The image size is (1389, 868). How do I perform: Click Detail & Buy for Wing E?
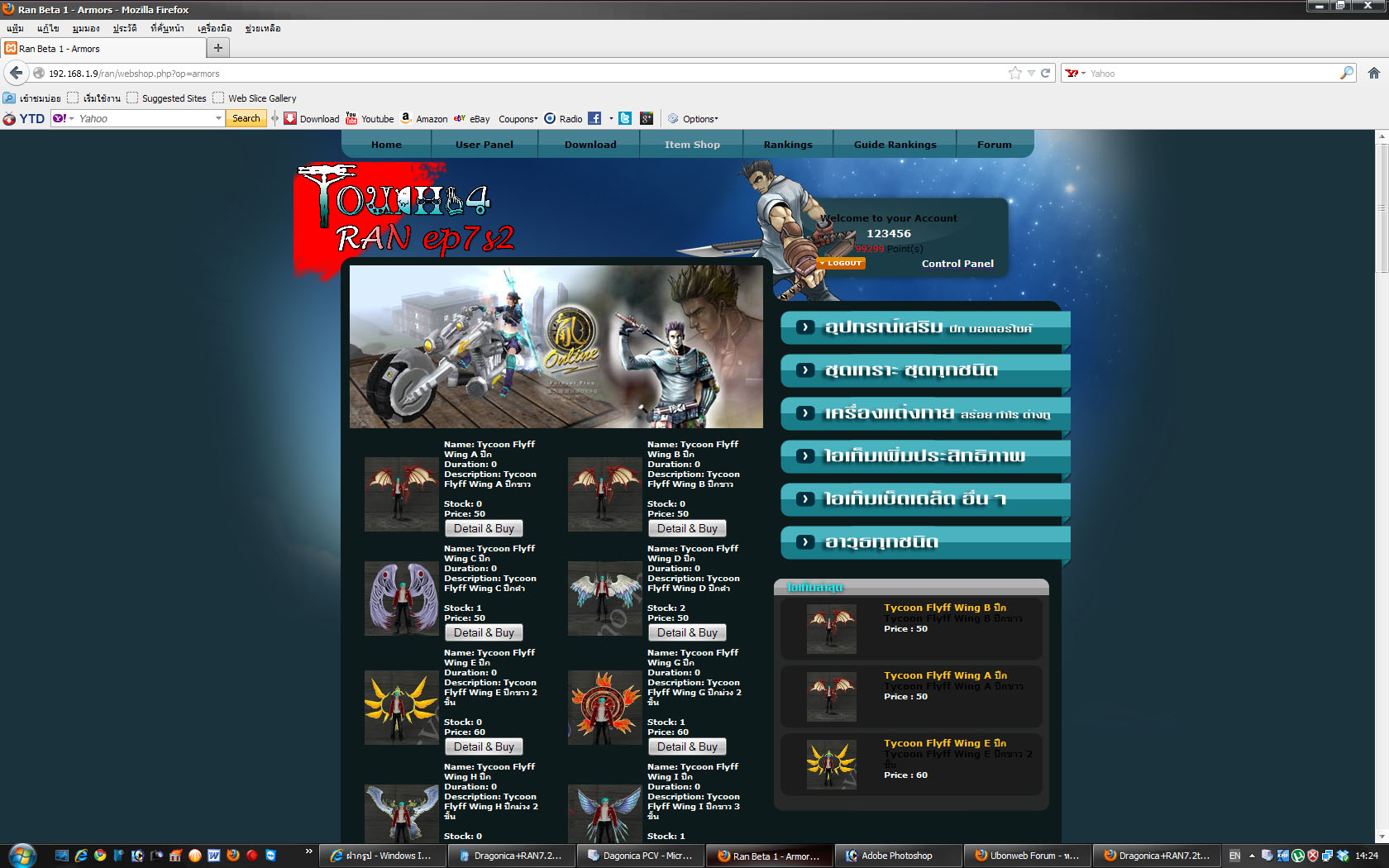[x=484, y=746]
